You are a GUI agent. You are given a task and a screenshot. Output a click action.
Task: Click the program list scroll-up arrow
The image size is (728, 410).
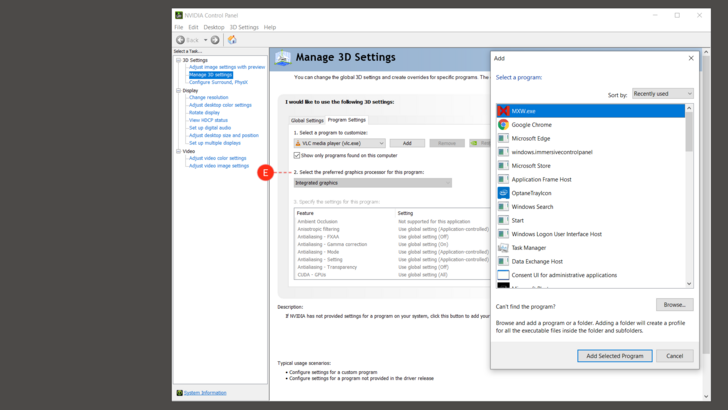click(x=689, y=108)
